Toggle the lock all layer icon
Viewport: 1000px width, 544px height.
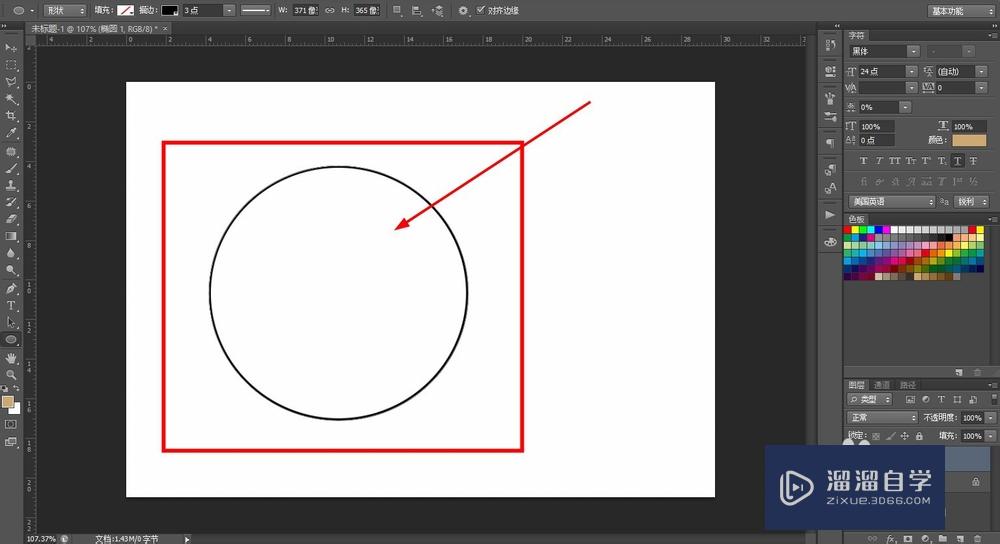(918, 436)
